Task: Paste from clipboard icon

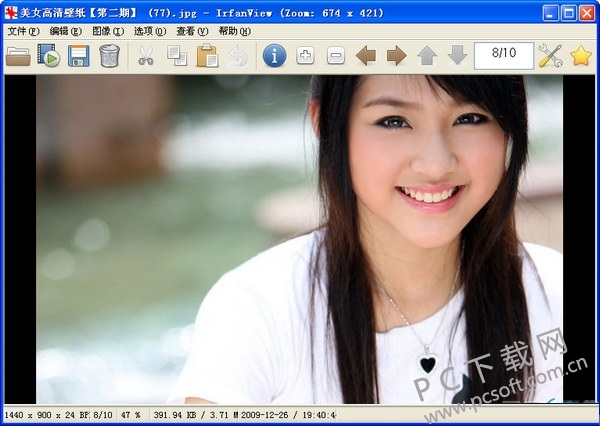Action: (x=207, y=56)
